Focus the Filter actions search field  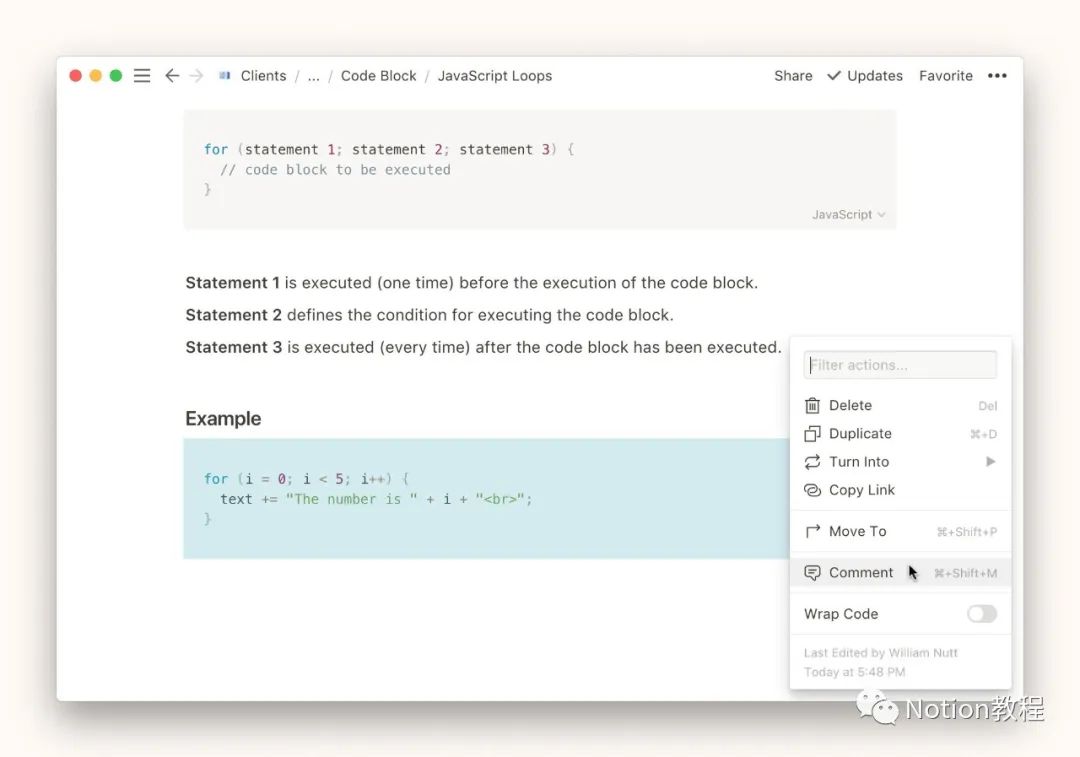(900, 365)
